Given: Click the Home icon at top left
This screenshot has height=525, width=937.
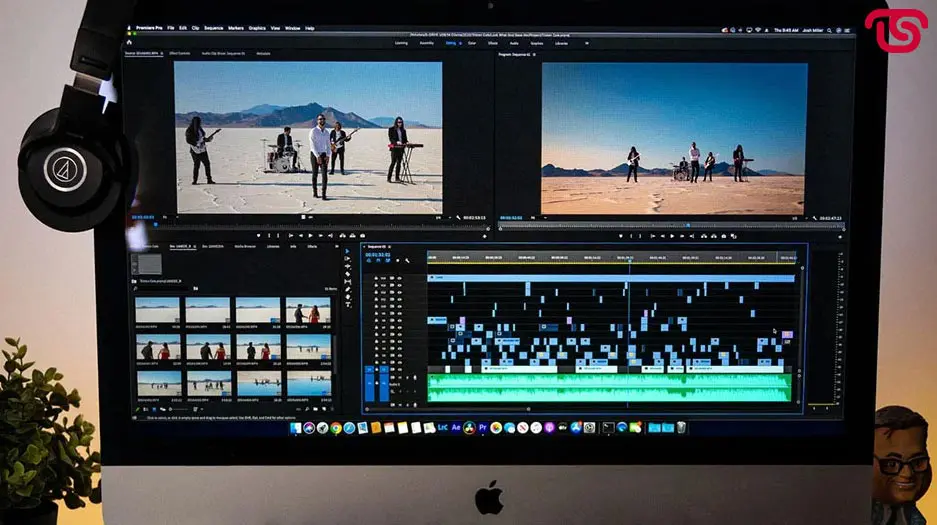Looking at the screenshot, I should [x=129, y=42].
